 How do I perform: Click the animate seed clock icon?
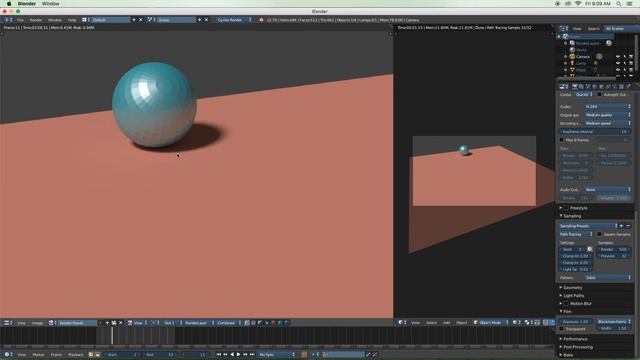(x=589, y=249)
